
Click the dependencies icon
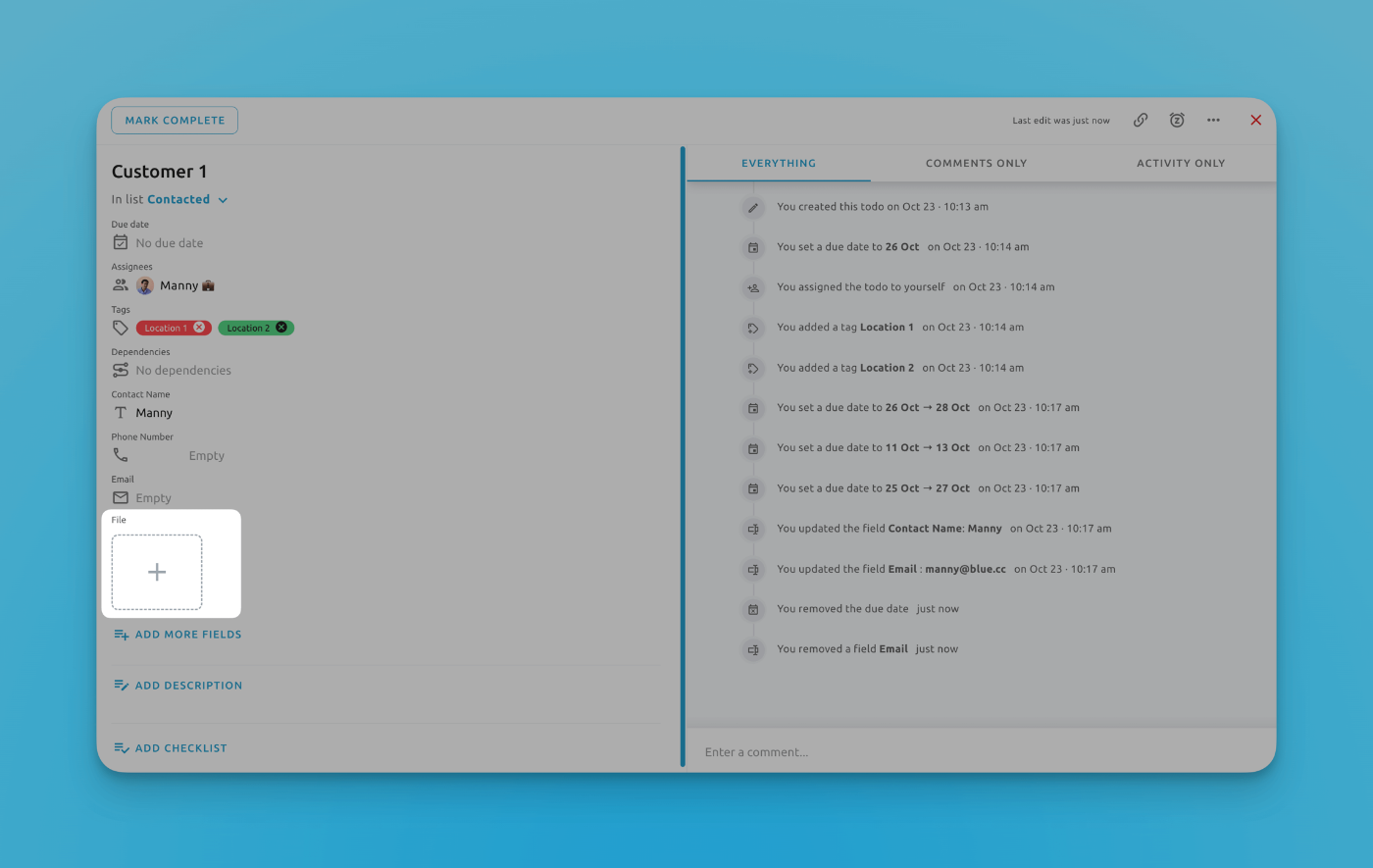[120, 371]
